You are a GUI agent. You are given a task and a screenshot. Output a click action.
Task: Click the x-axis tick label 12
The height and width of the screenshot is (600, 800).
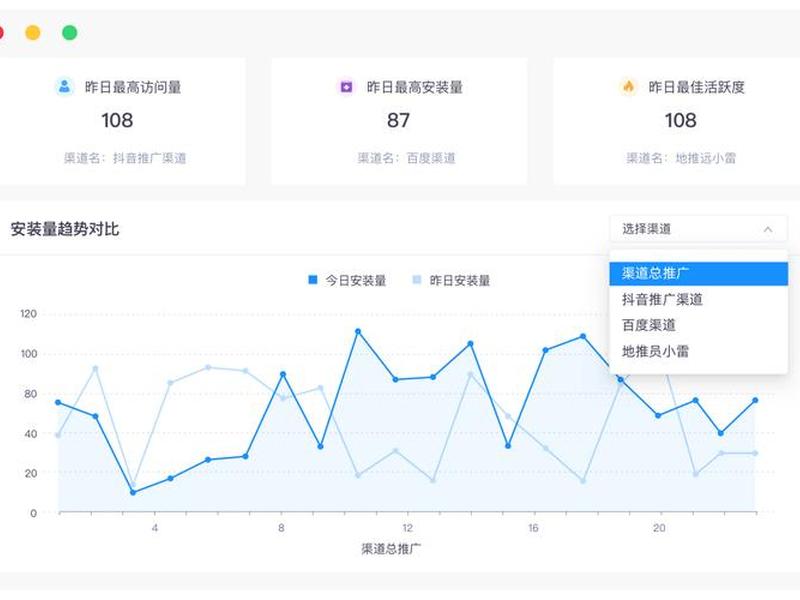tap(407, 528)
